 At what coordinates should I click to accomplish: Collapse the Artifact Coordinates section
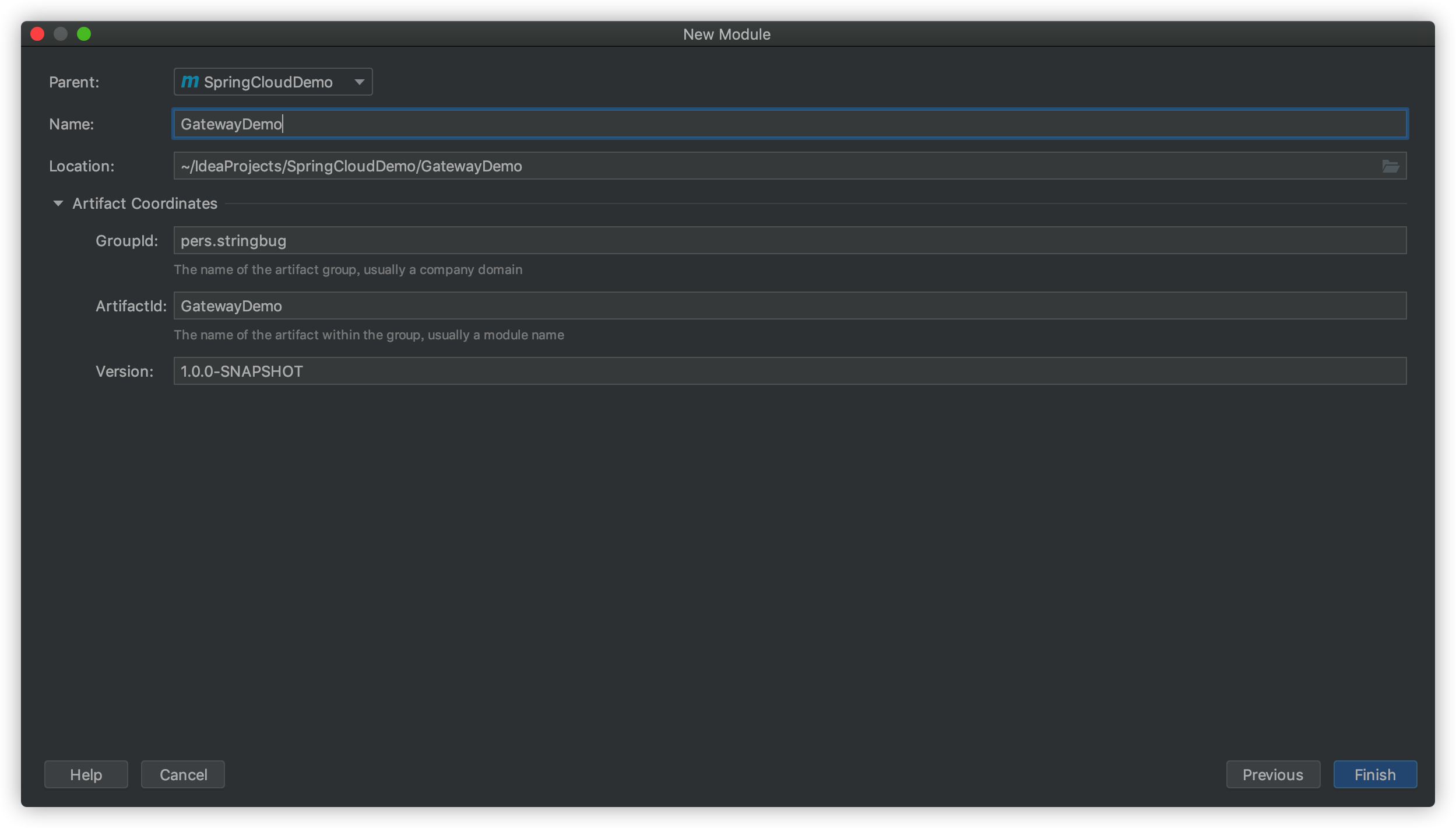58,204
